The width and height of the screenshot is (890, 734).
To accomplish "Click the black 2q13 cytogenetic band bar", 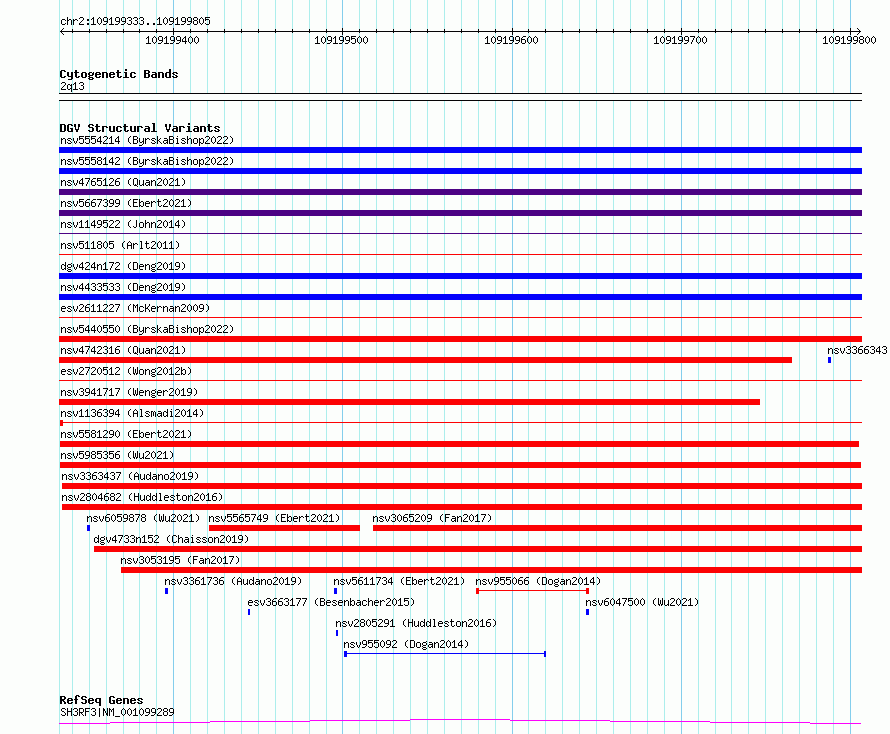I will (x=460, y=97).
